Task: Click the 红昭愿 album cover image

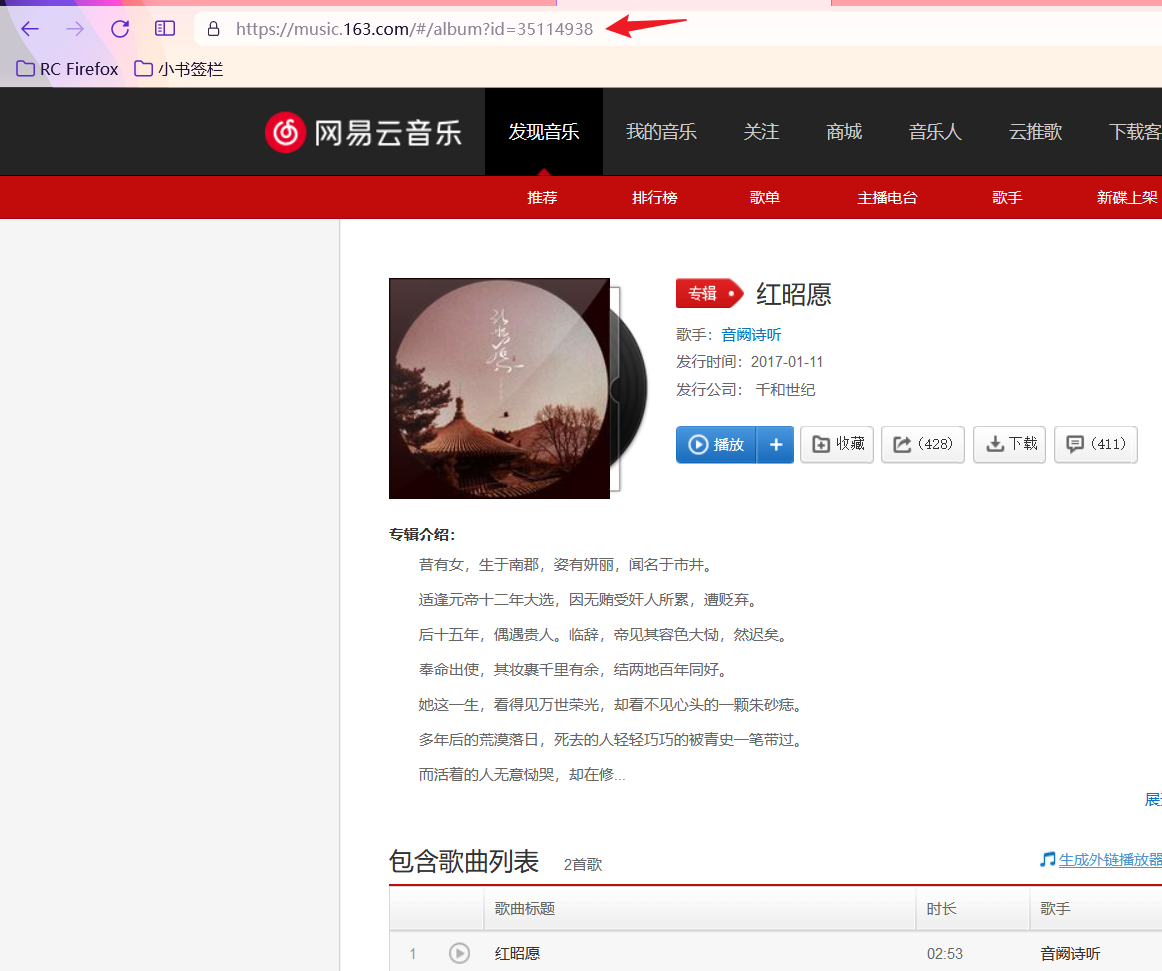Action: [499, 388]
